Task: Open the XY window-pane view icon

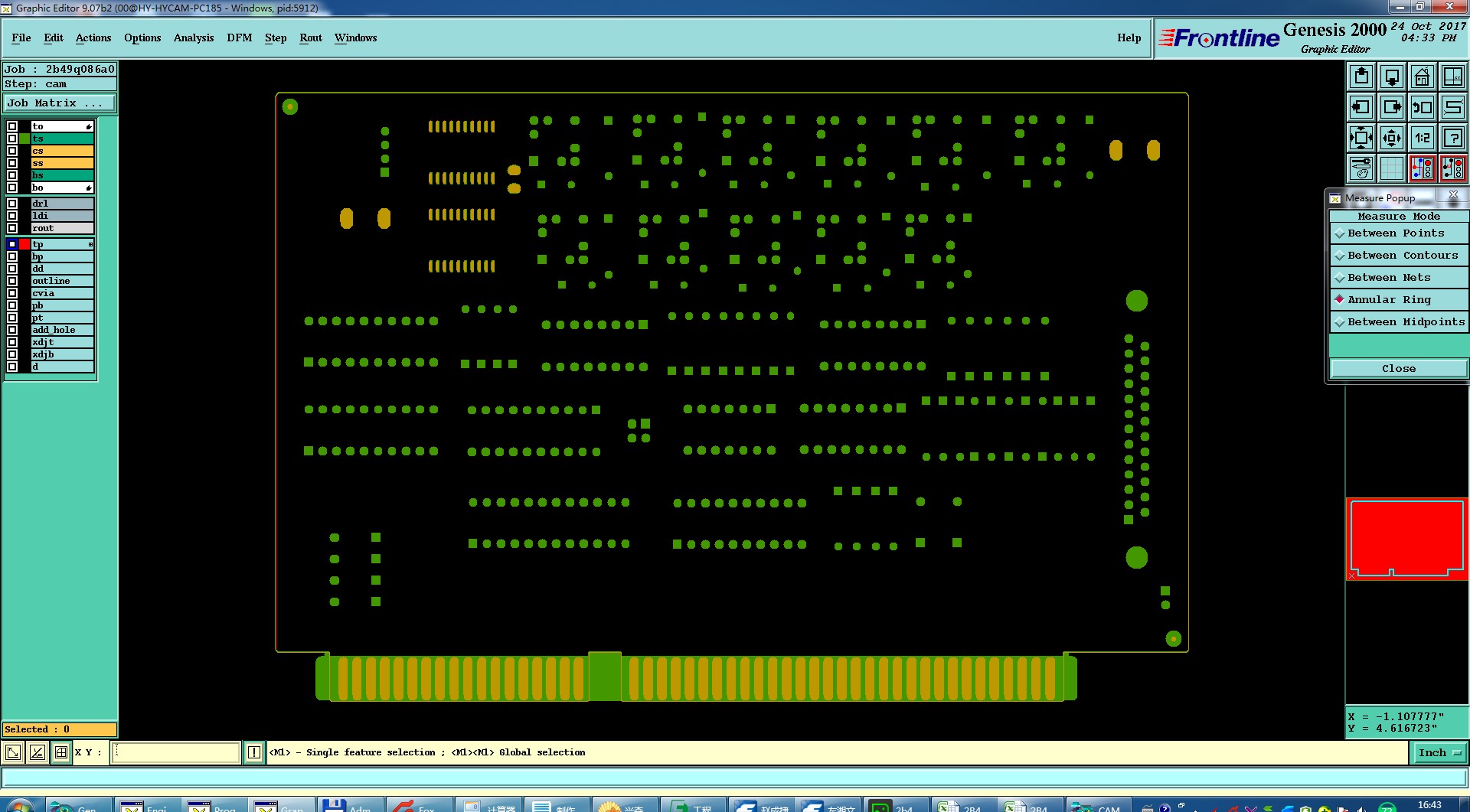Action: [1453, 77]
